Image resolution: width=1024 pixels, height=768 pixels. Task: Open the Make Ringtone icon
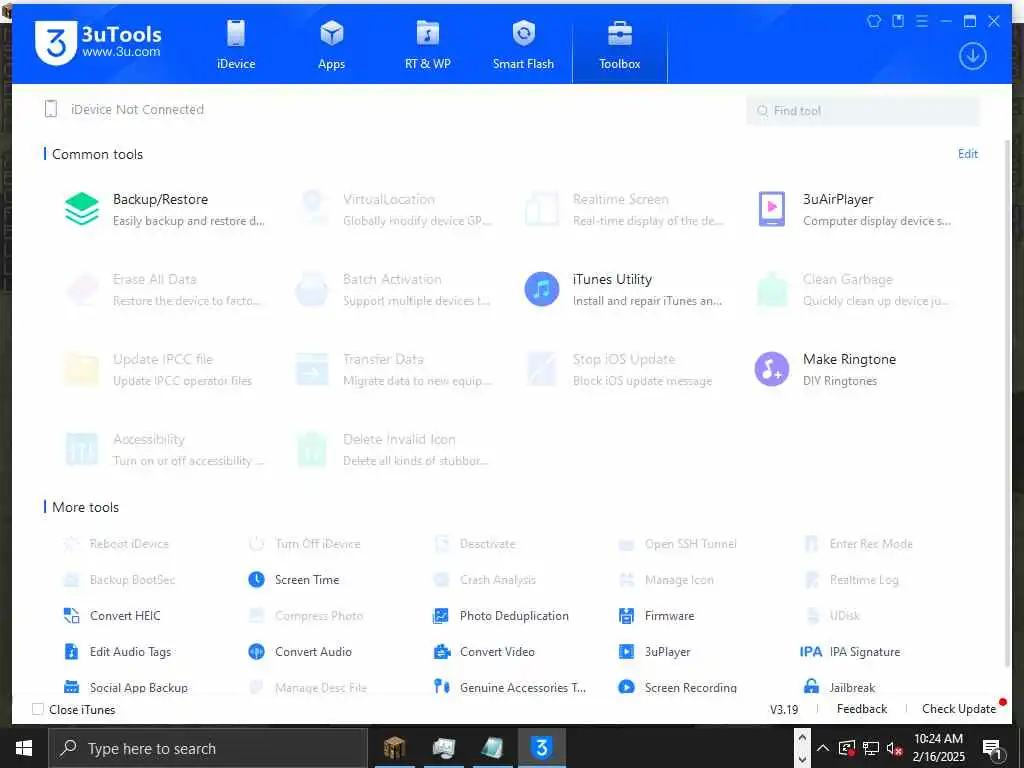pos(772,369)
